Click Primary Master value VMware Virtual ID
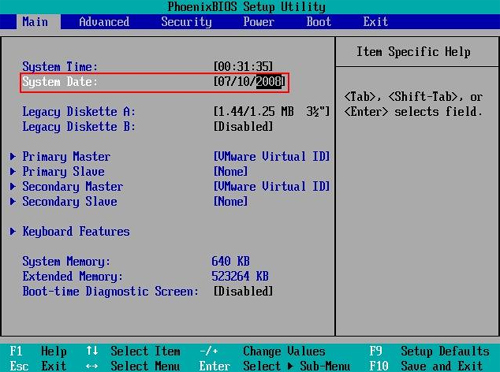This screenshot has width=500, height=372. point(272,156)
